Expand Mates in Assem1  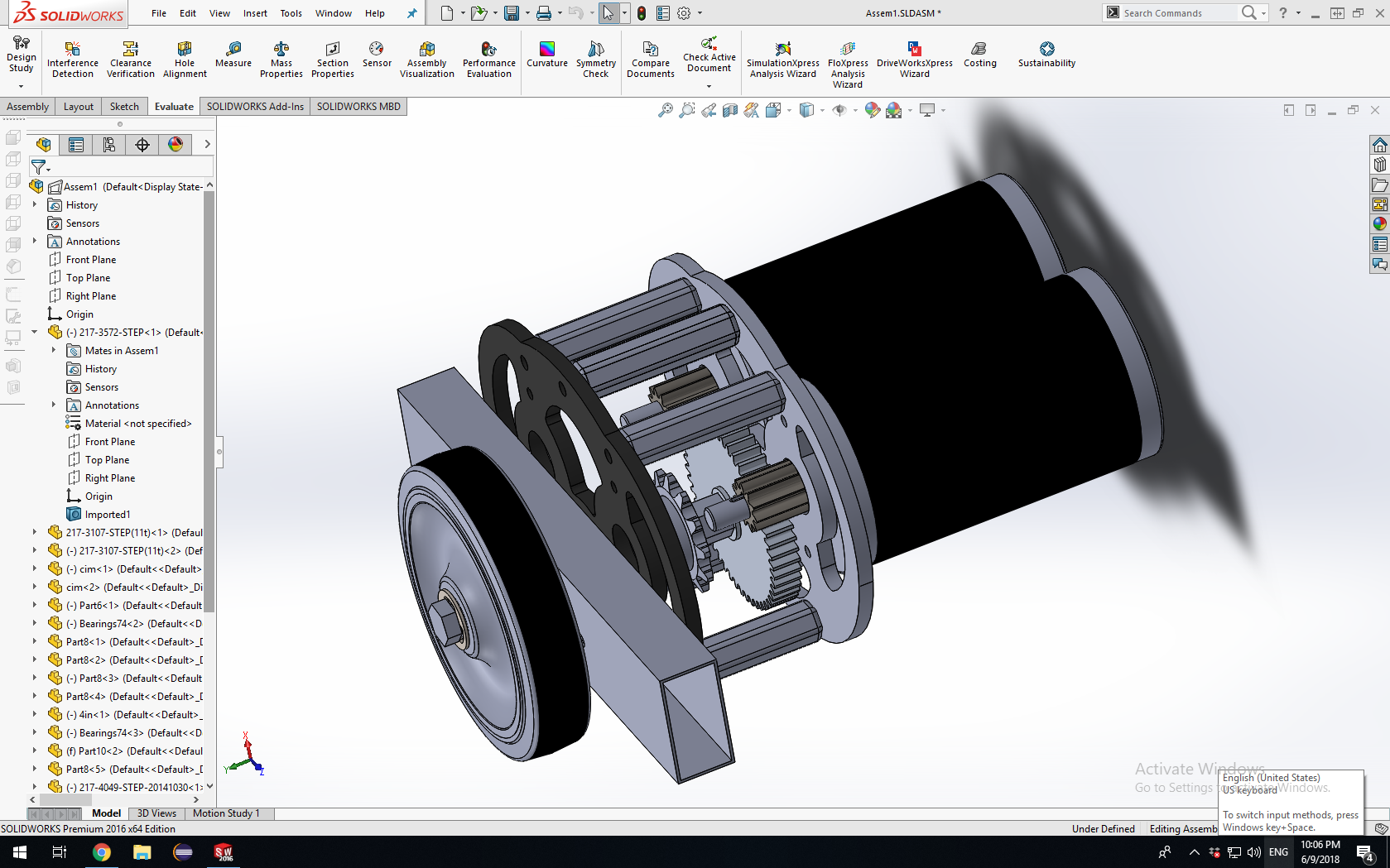pos(54,350)
